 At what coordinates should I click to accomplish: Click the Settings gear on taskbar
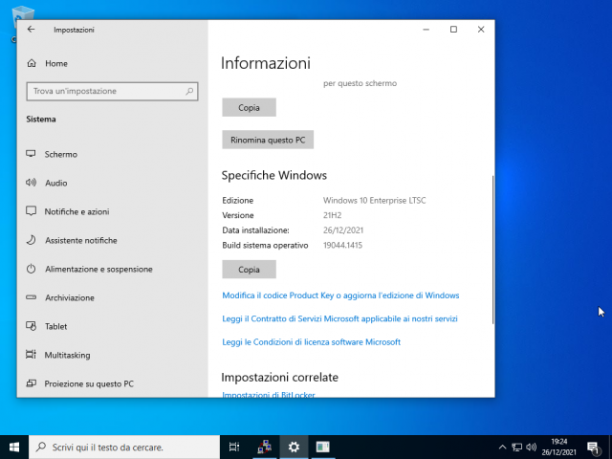tap(294, 447)
